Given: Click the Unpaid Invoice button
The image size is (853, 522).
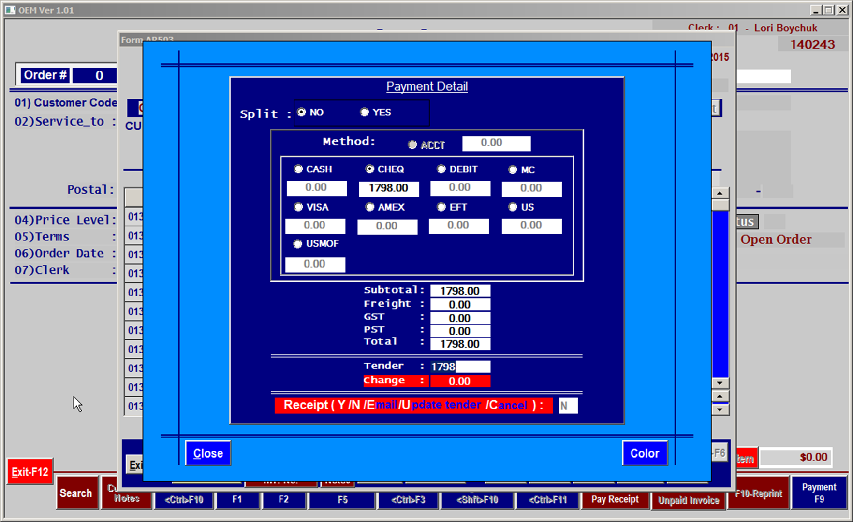Looking at the screenshot, I should click(689, 500).
